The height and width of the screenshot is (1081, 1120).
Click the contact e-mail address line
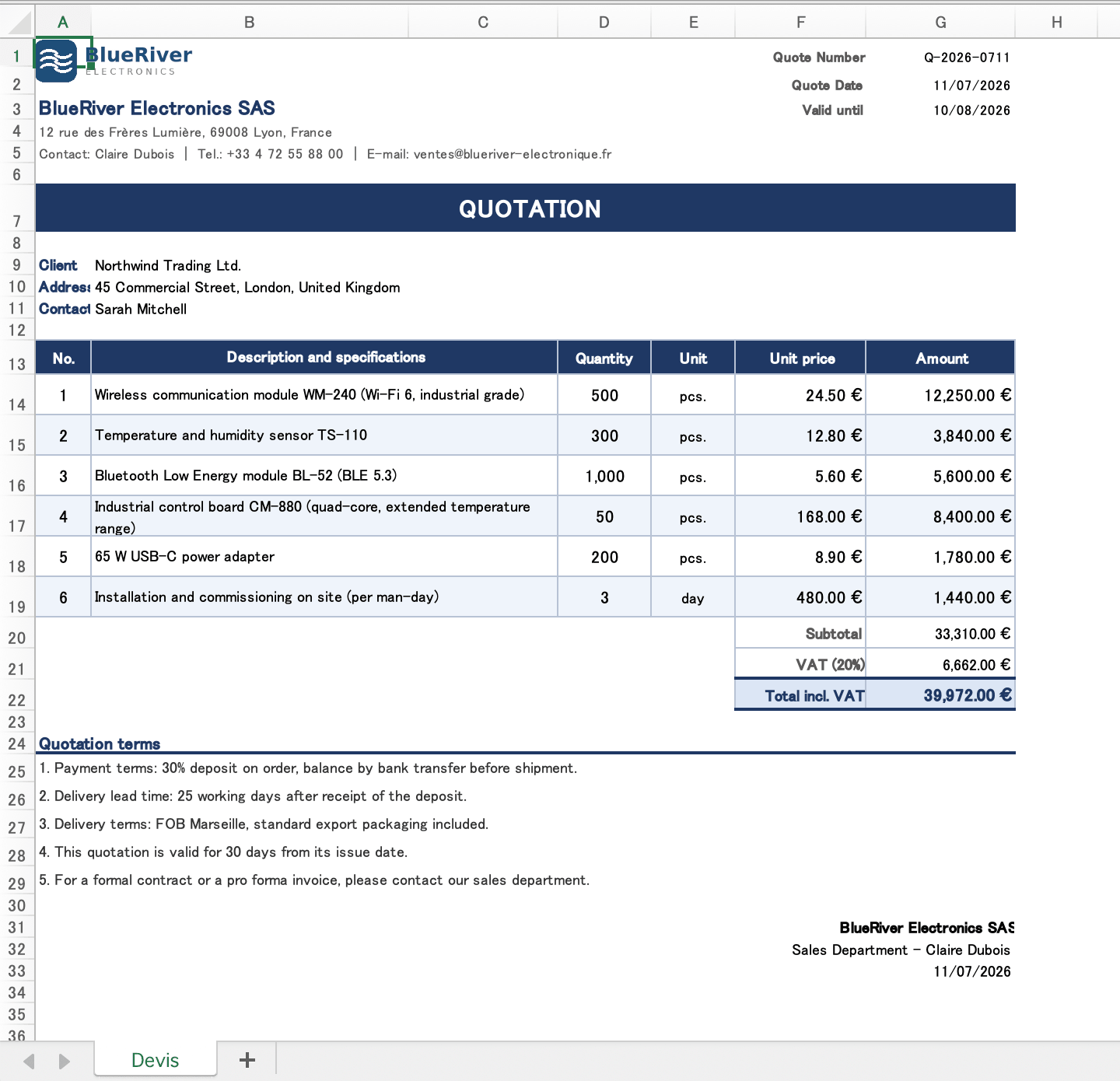coord(489,154)
